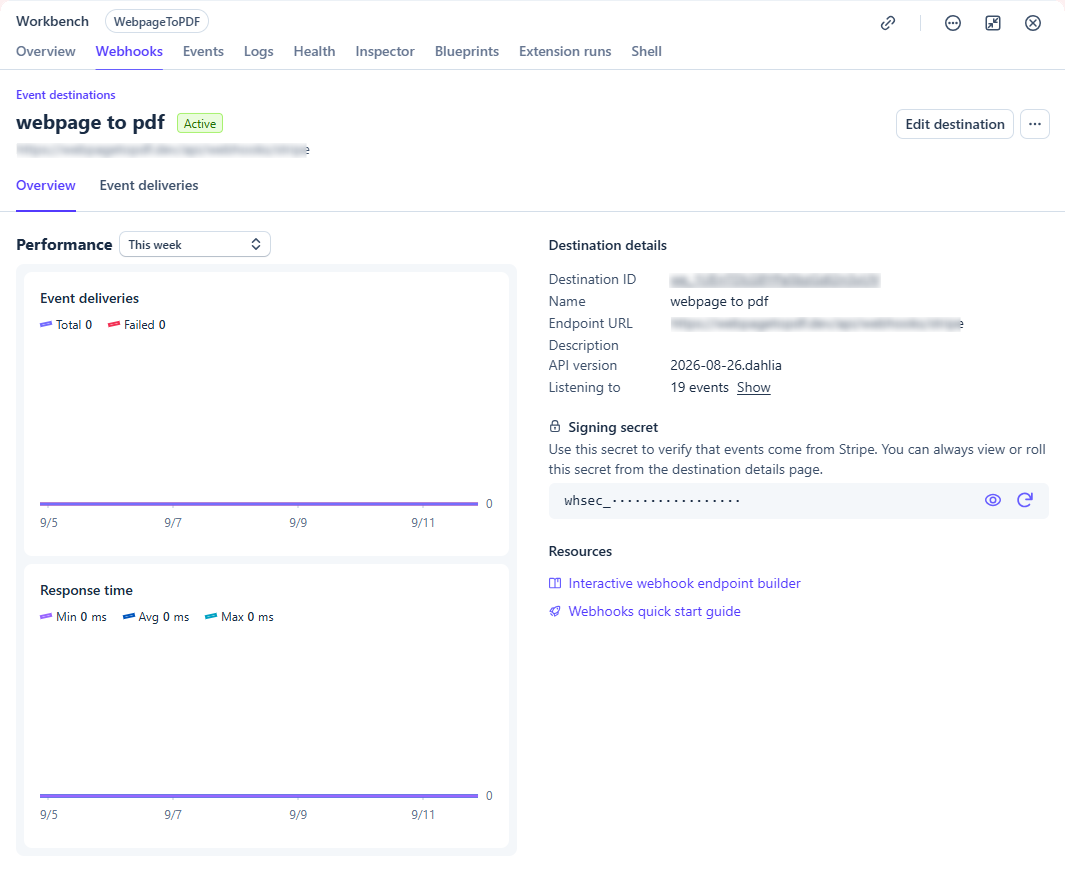Screen dimensions: 1065x880
Task: Go to Workbench Overview tab
Action: (x=46, y=52)
